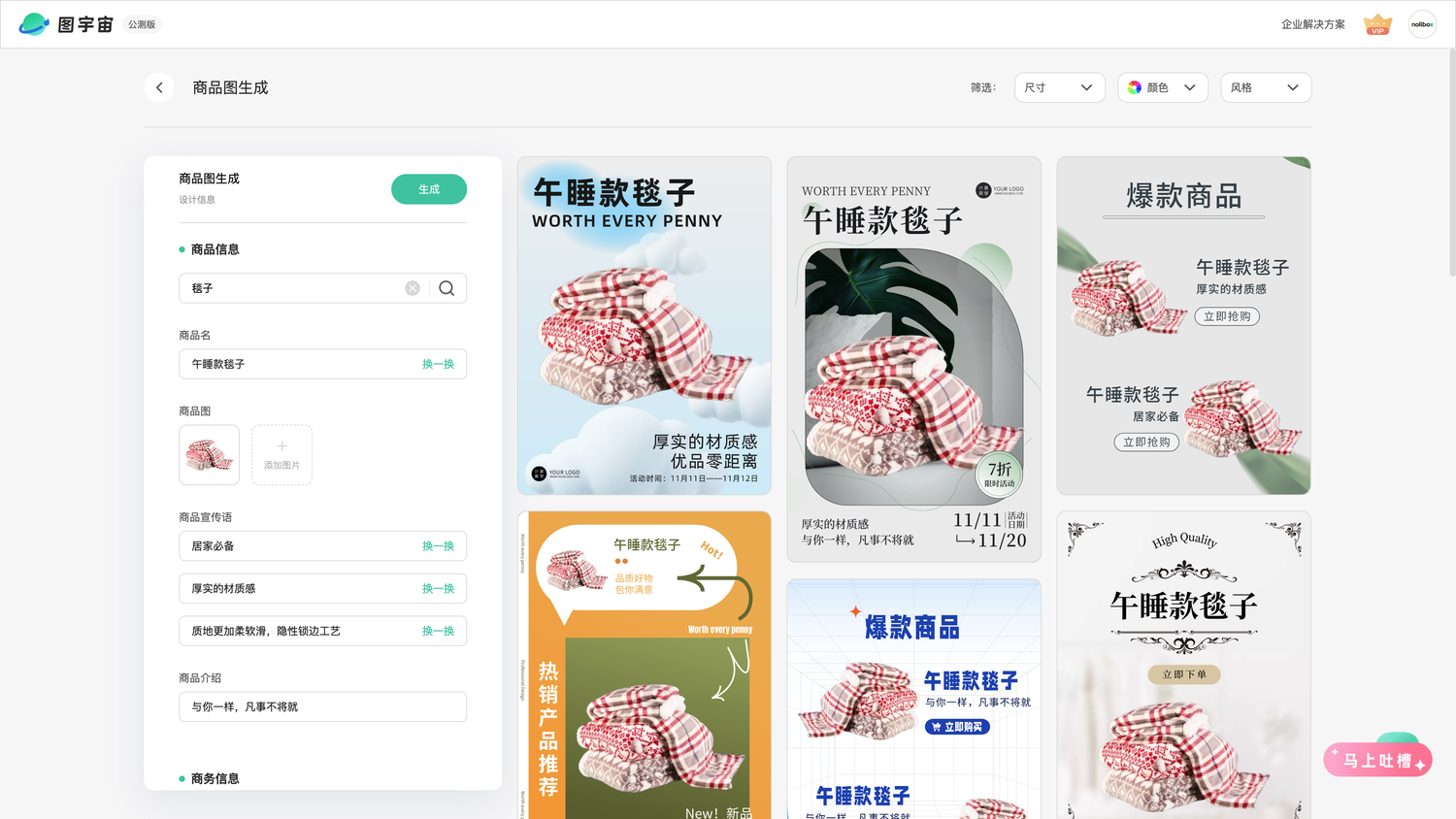
Task: Open the WORTH EVERY PENNY 7折 poster
Action: coord(913,359)
